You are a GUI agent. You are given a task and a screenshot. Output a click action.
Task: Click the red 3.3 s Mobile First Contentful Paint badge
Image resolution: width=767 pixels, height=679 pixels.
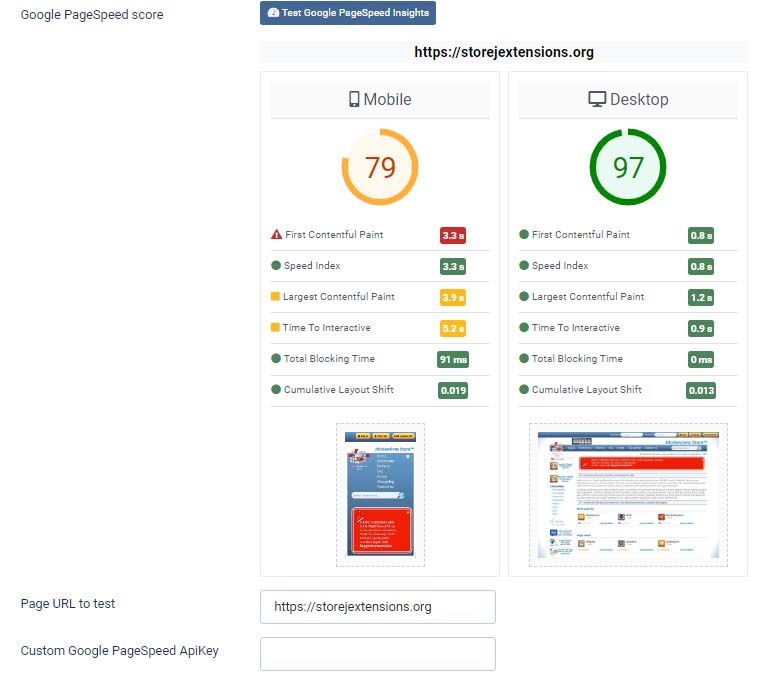(453, 235)
